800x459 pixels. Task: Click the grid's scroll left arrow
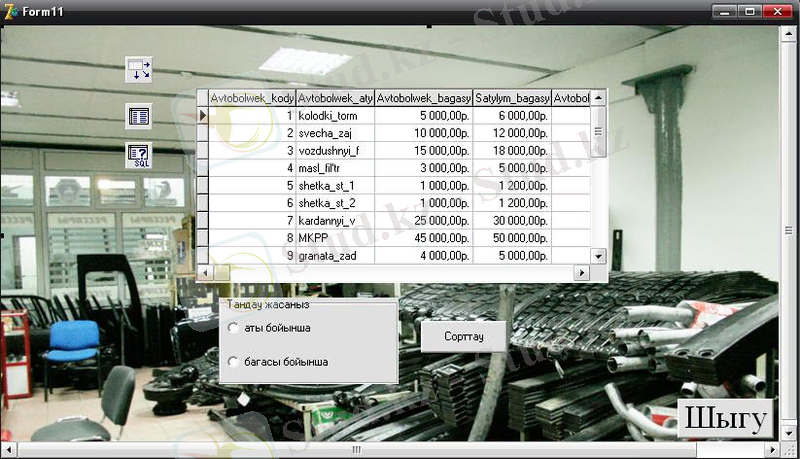[203, 272]
